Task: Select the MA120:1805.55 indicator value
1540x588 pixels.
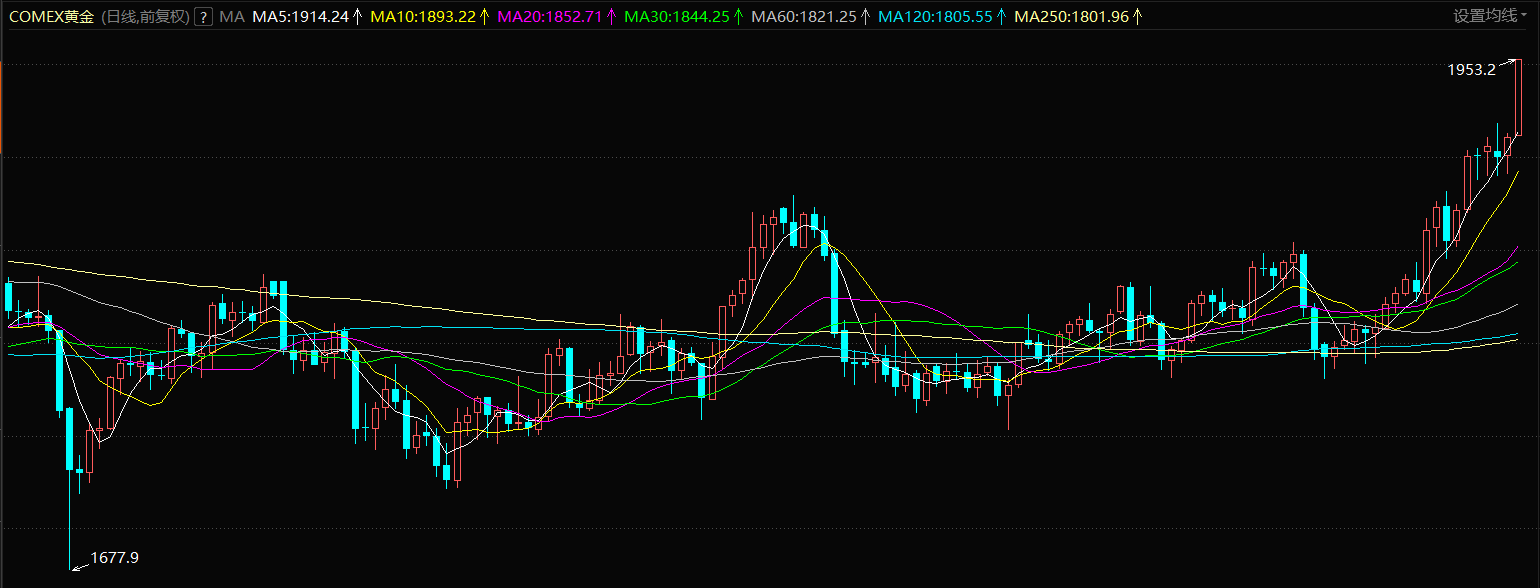Action: tap(935, 17)
